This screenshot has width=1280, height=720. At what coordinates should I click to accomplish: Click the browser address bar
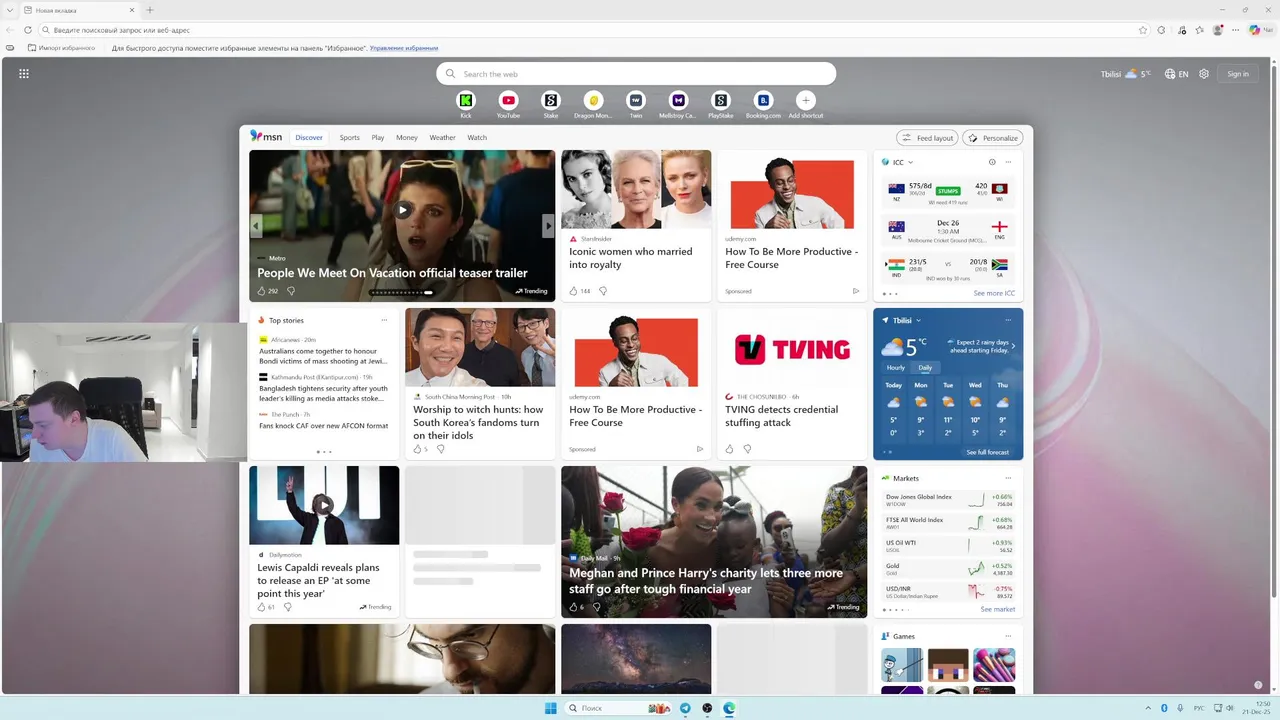(590, 30)
